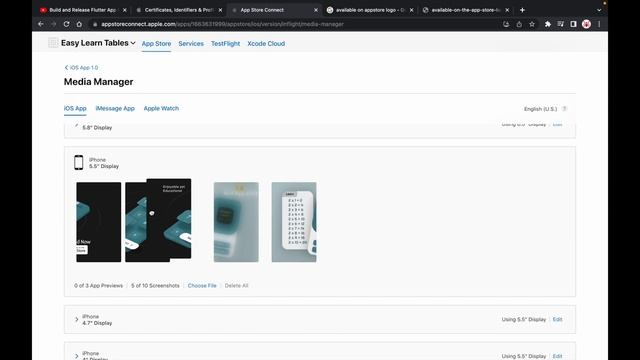
Task: Edit the iPhone 4.7" Display media
Action: (558, 320)
